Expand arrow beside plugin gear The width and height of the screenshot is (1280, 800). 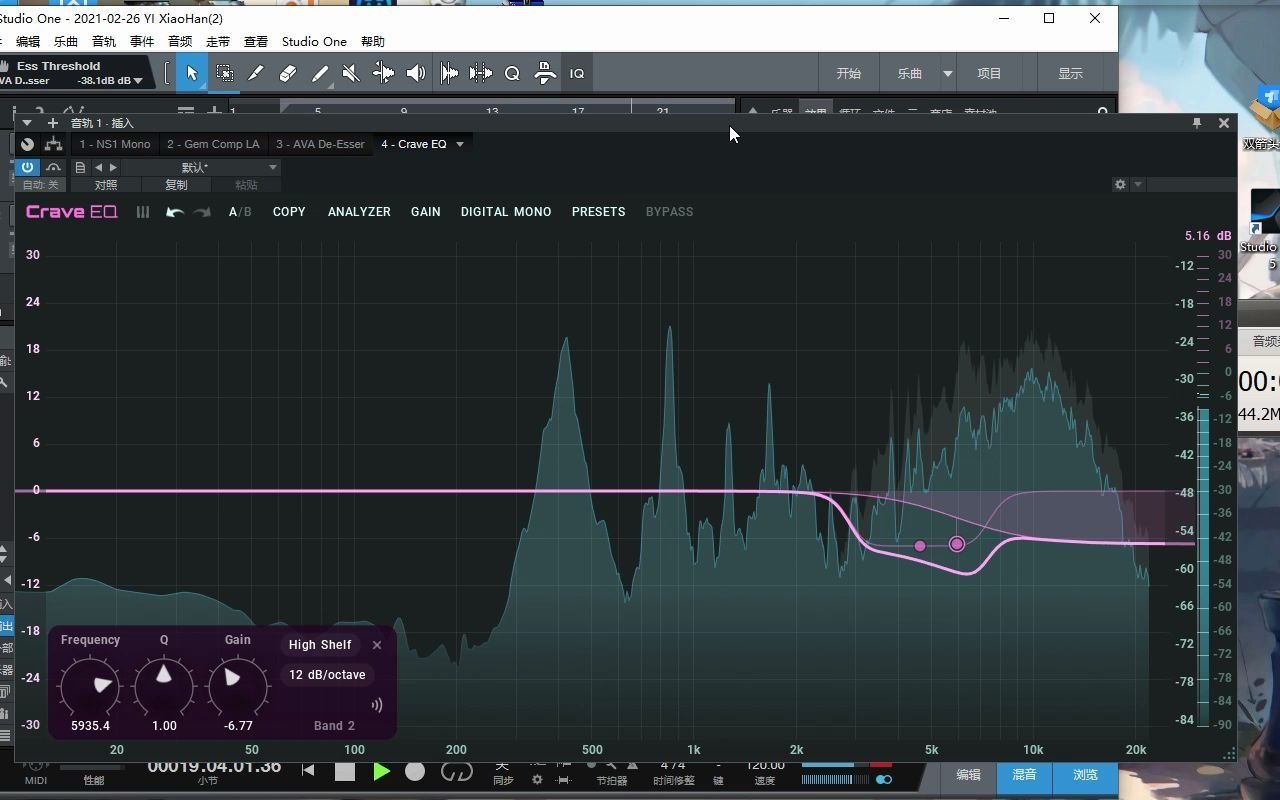pyautogui.click(x=1137, y=185)
